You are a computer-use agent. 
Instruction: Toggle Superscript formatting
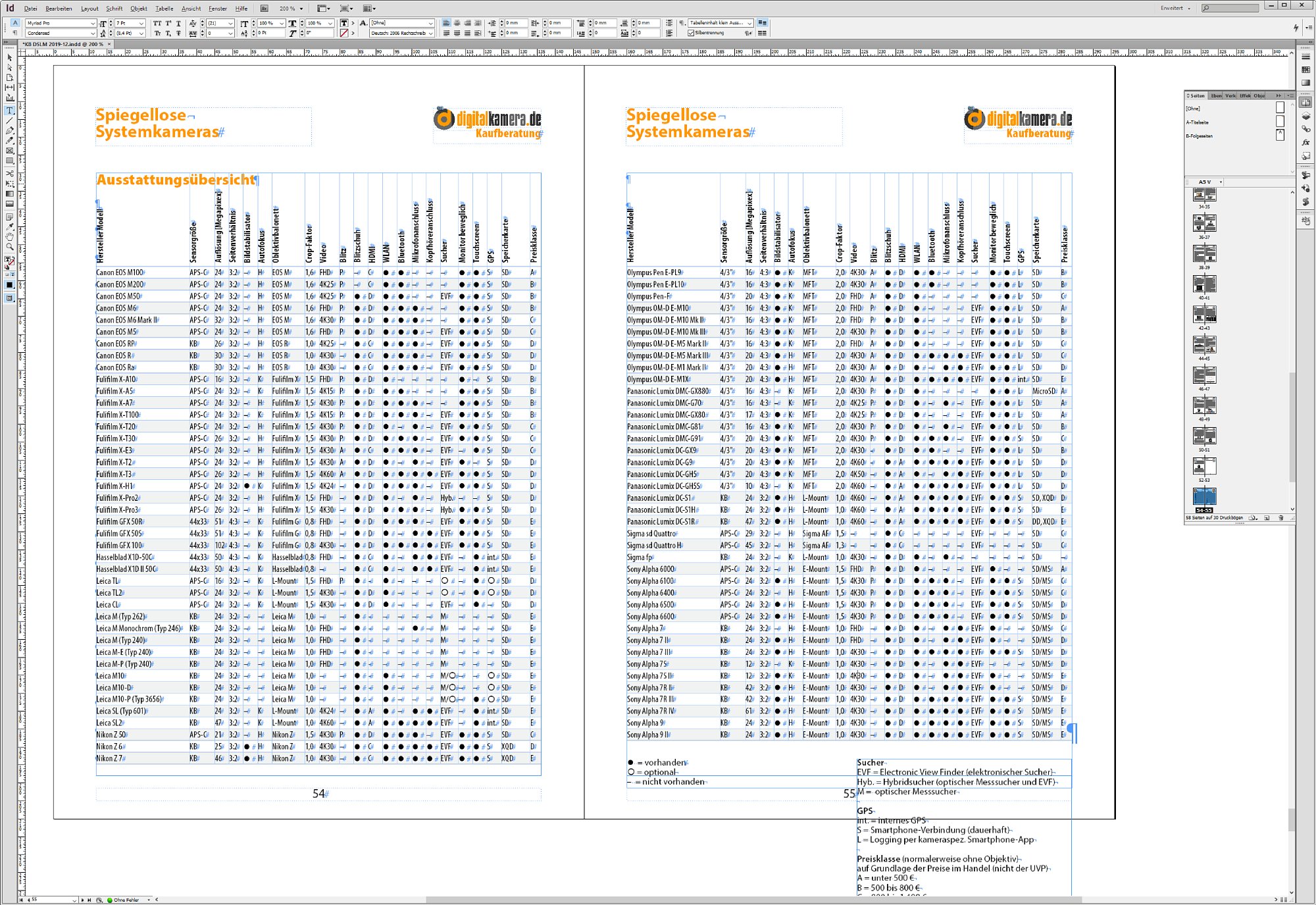[x=168, y=23]
